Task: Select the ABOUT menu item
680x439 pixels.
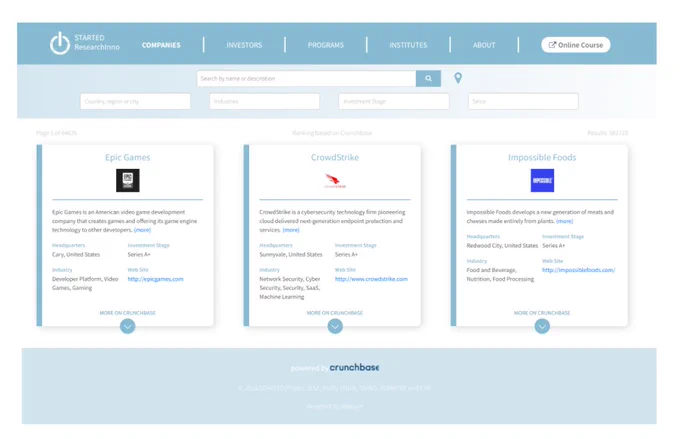Action: tap(484, 45)
